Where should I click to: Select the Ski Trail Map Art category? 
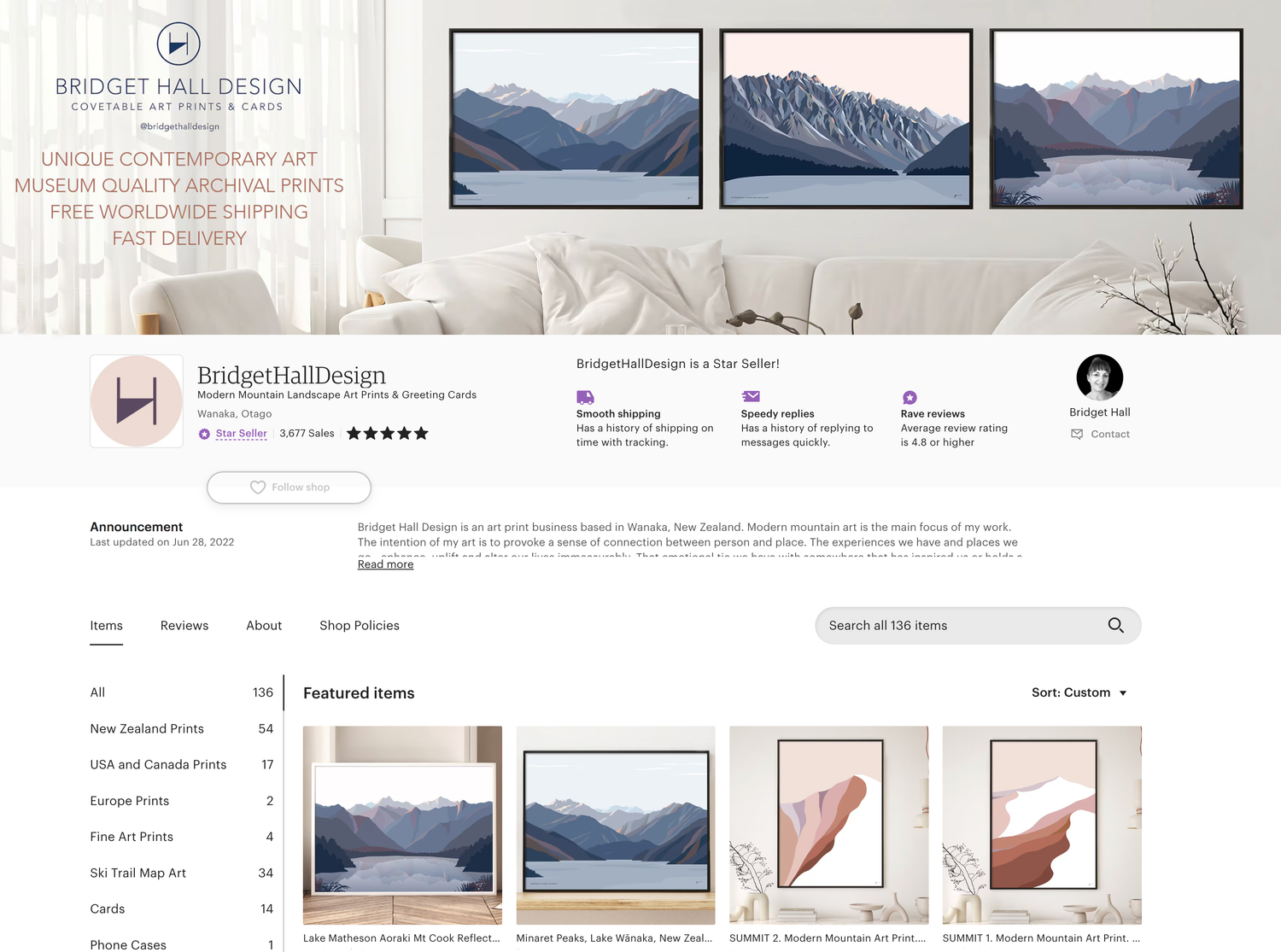coord(138,873)
